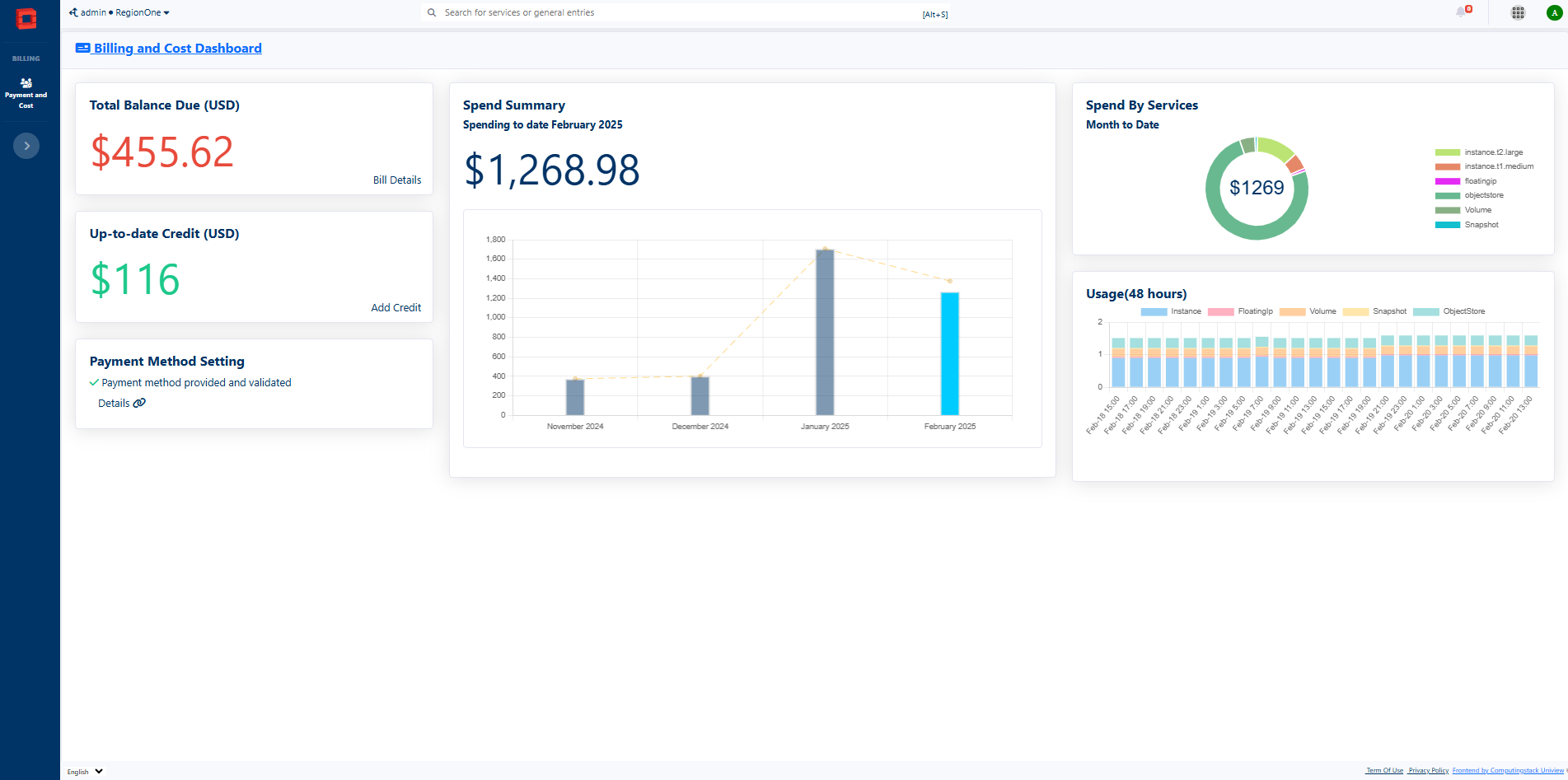
Task: Click the $1,268.98 spend total
Action: 552,170
